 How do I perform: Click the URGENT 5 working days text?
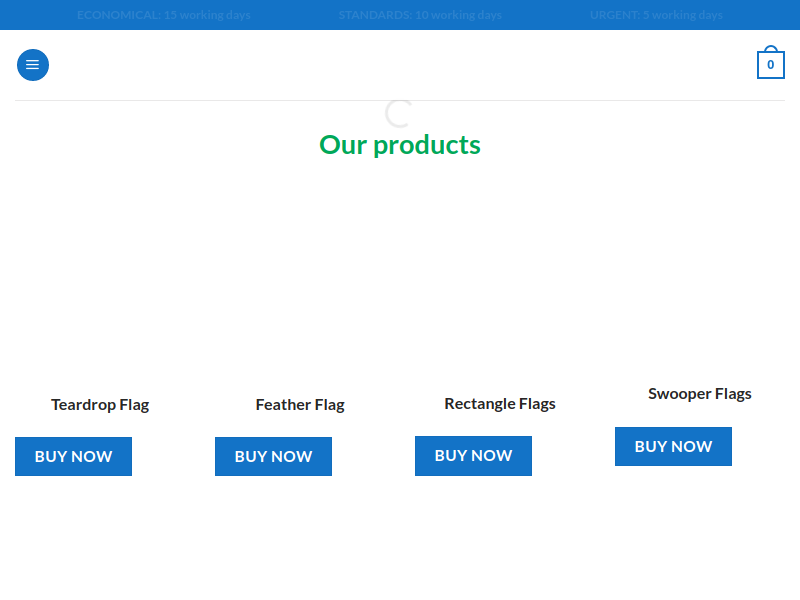[x=656, y=15]
